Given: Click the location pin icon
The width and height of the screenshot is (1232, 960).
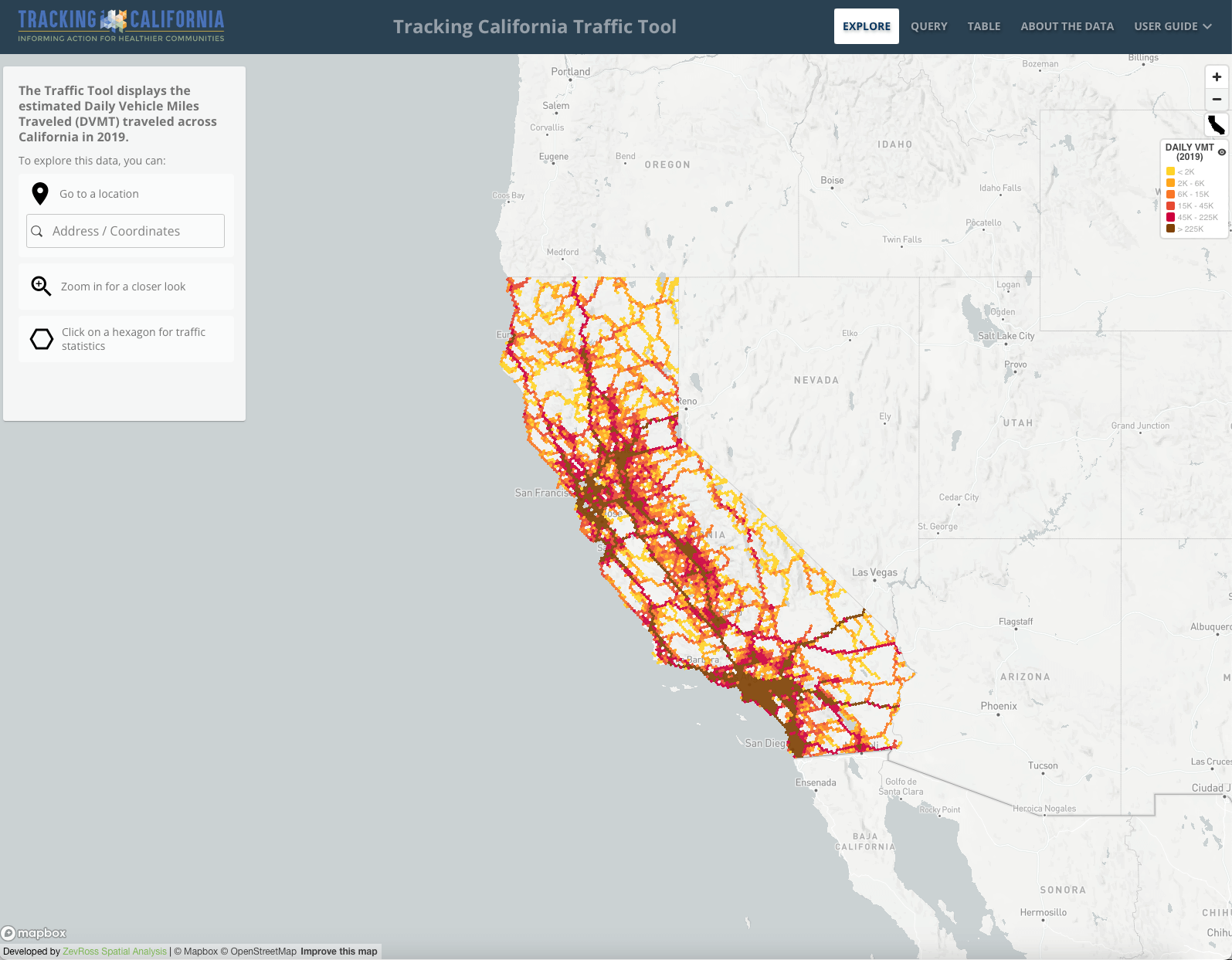Looking at the screenshot, I should (x=40, y=194).
